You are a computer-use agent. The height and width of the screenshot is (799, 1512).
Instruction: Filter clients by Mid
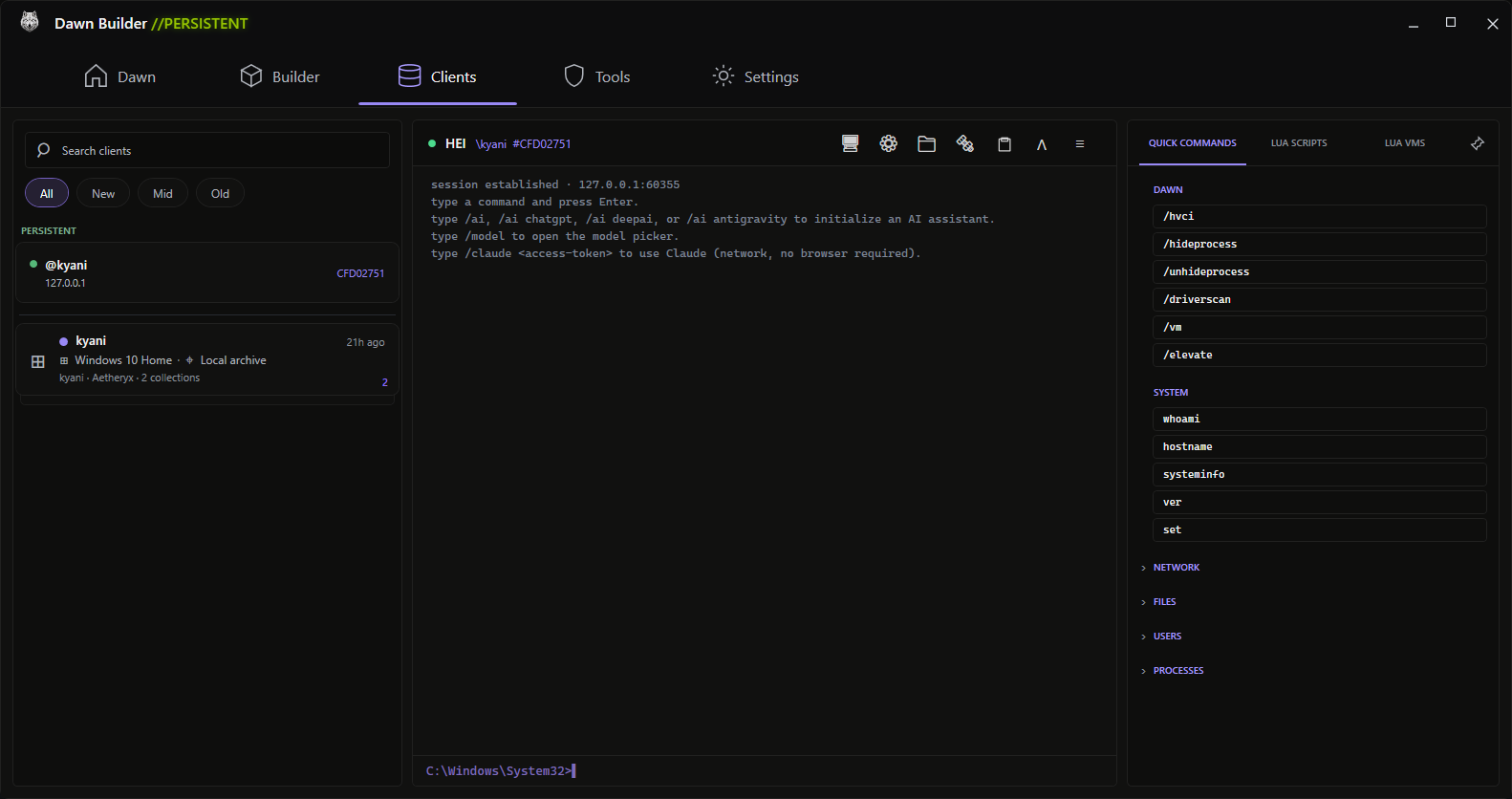point(163,193)
